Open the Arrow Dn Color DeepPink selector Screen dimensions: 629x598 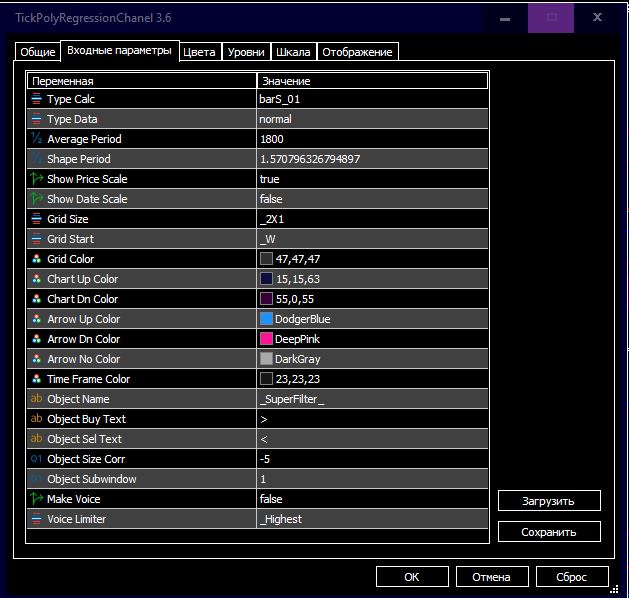[x=372, y=339]
